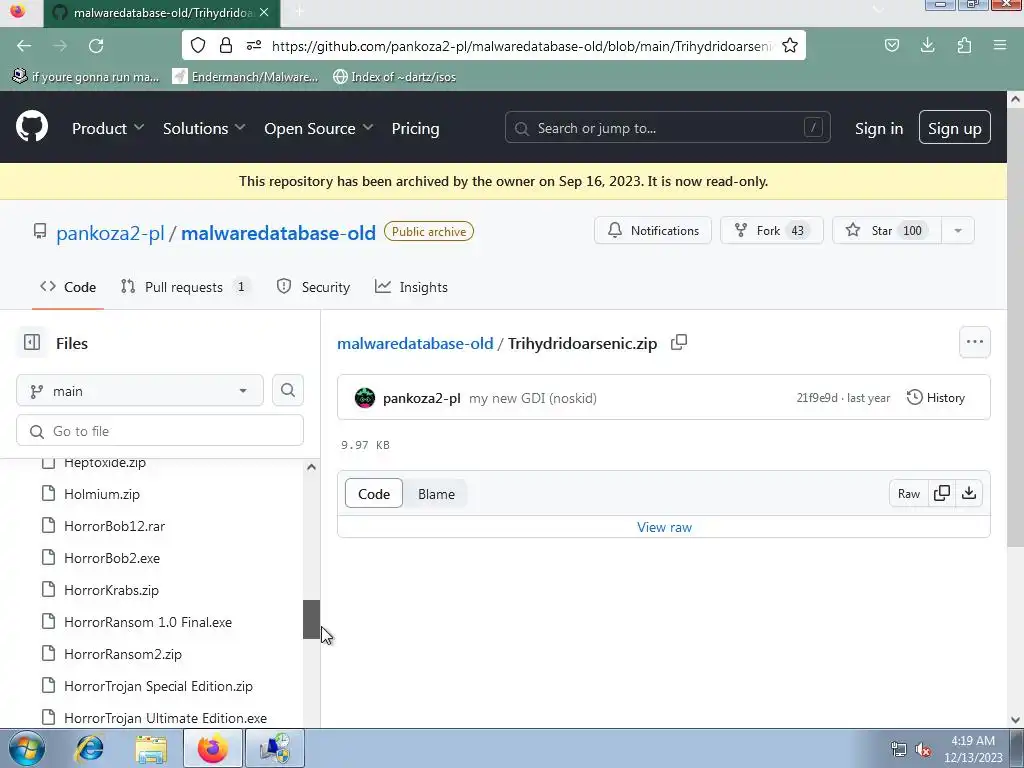Download raw file icon
This screenshot has height=768, width=1024.
click(x=969, y=493)
